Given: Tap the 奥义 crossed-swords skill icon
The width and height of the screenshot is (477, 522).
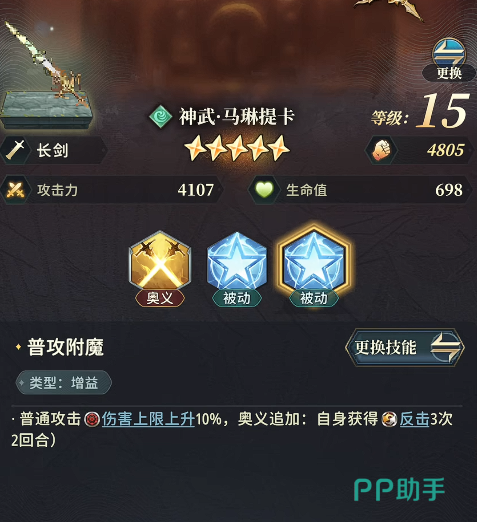Looking at the screenshot, I should (x=160, y=262).
